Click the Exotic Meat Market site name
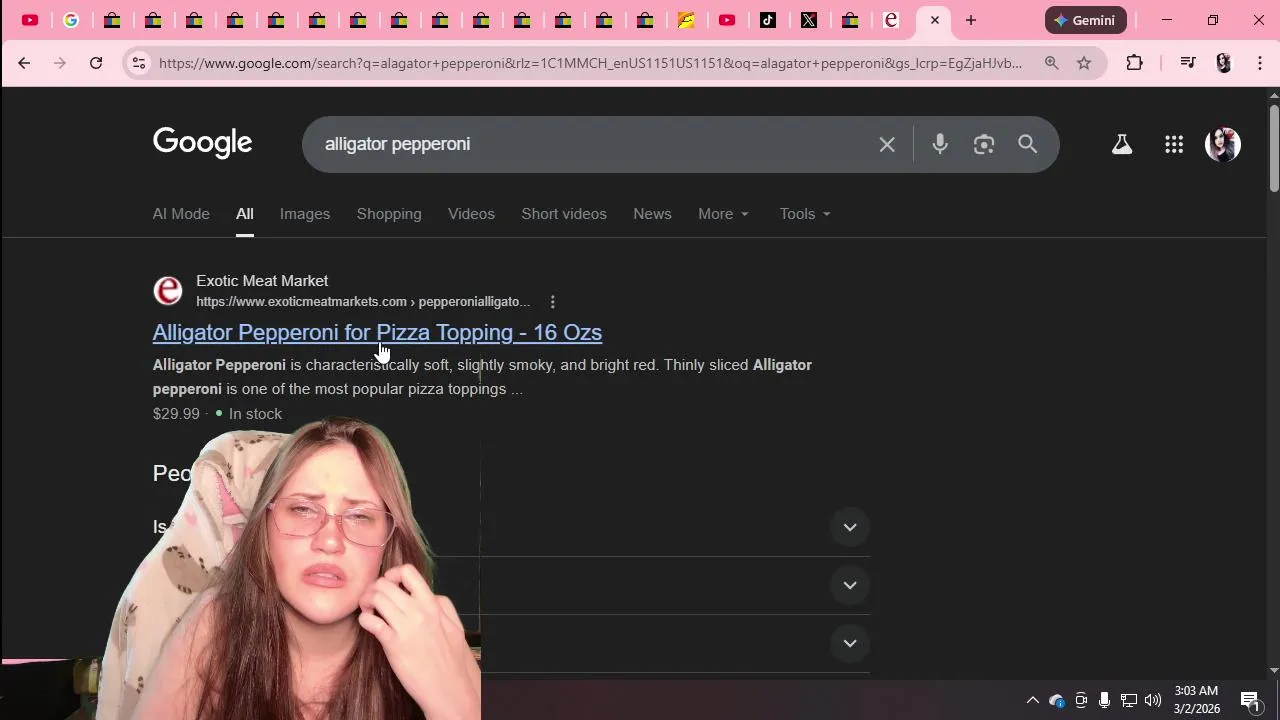This screenshot has height=720, width=1280. (262, 281)
